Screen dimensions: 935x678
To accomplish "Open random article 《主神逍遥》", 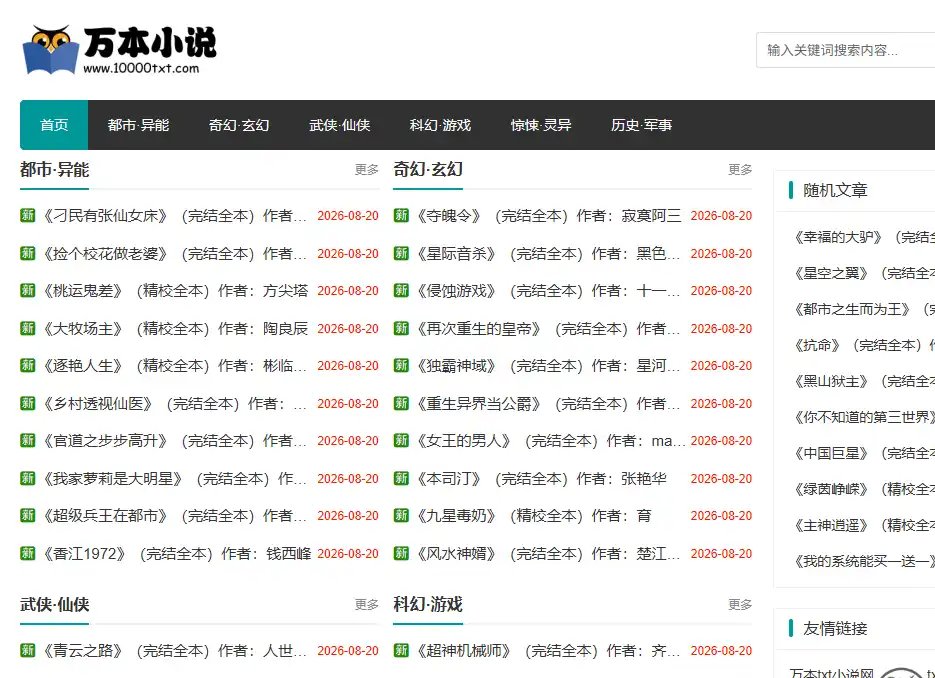I will pos(862,525).
